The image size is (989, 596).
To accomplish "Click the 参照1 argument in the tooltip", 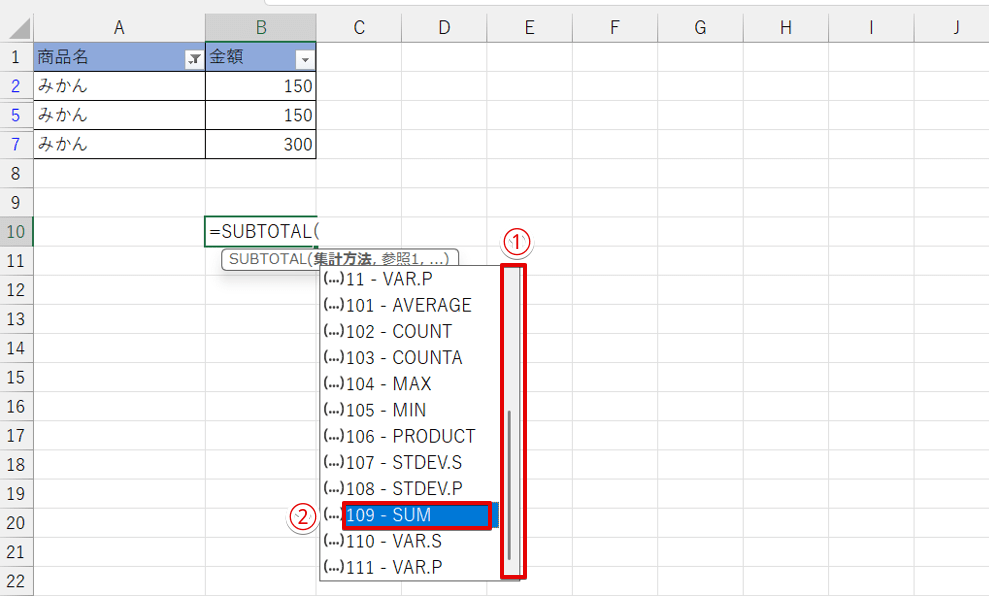I will 400,259.
